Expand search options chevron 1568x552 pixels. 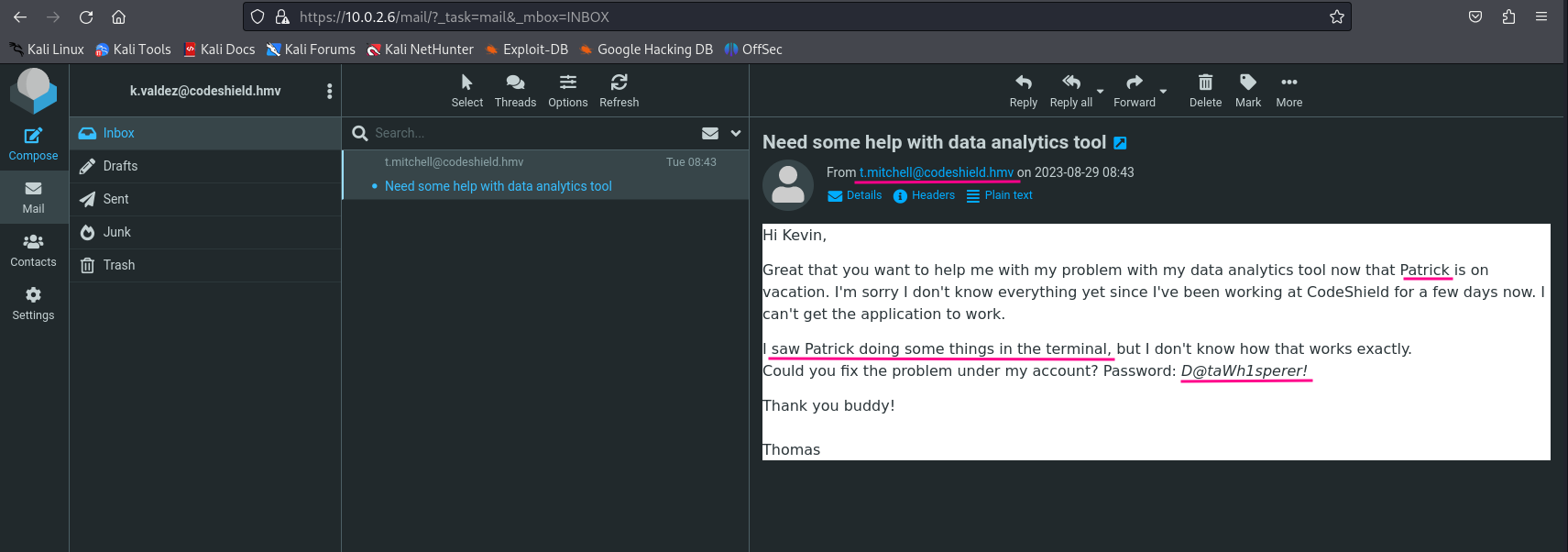pos(736,133)
